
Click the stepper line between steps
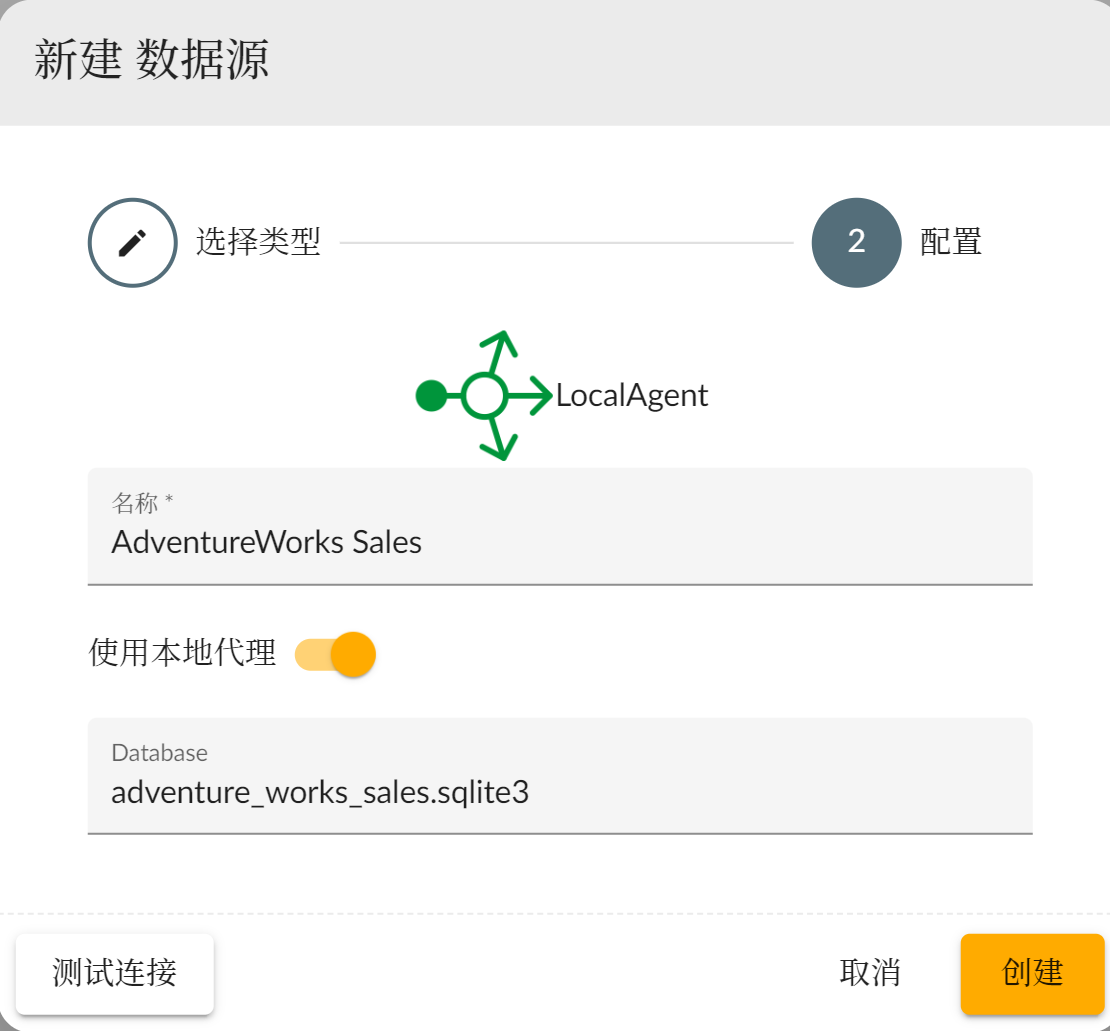click(x=566, y=243)
